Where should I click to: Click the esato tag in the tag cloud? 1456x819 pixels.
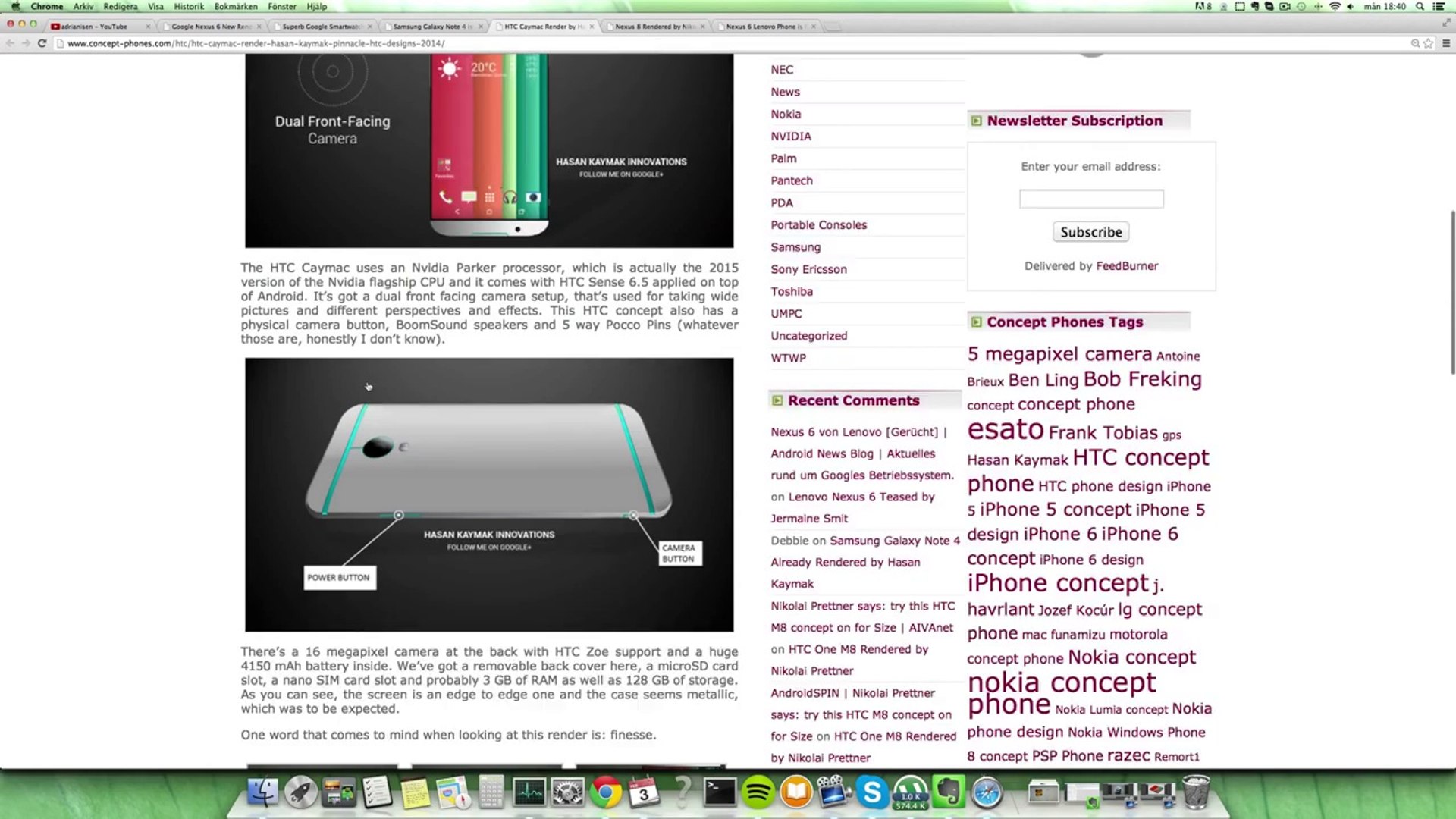point(1006,429)
